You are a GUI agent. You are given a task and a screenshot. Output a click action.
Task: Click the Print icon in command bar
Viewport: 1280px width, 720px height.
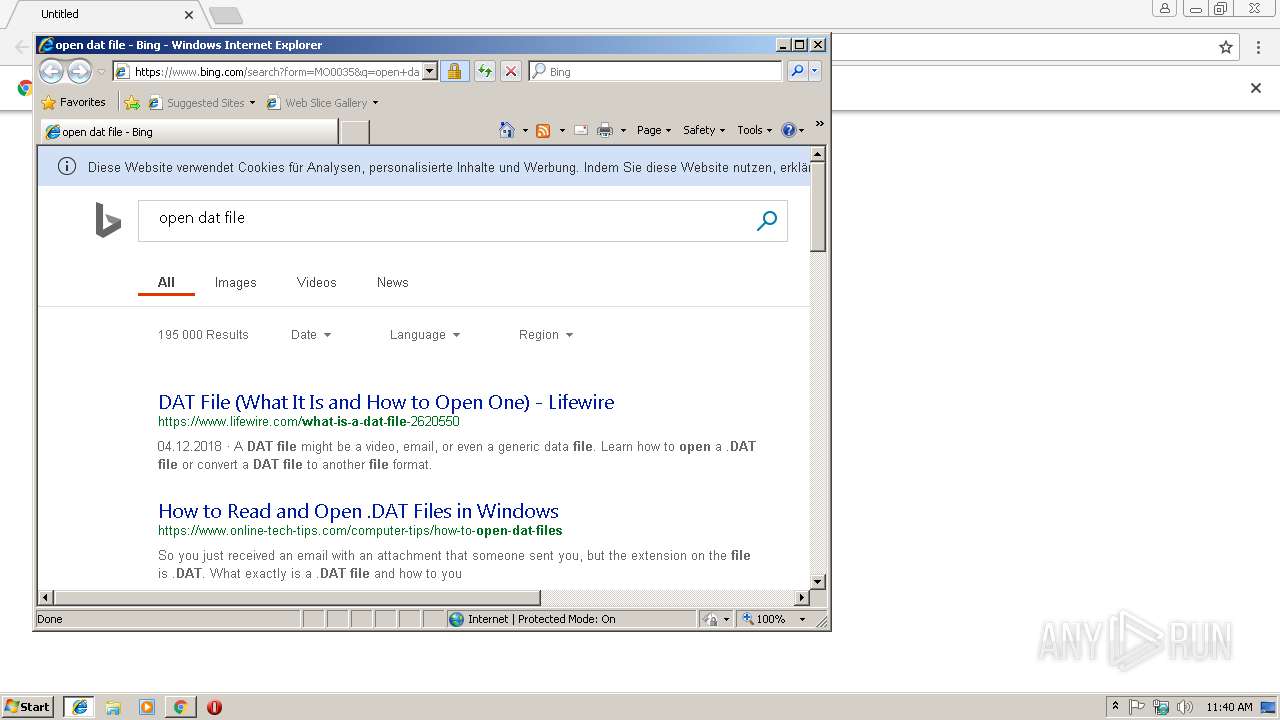point(605,130)
